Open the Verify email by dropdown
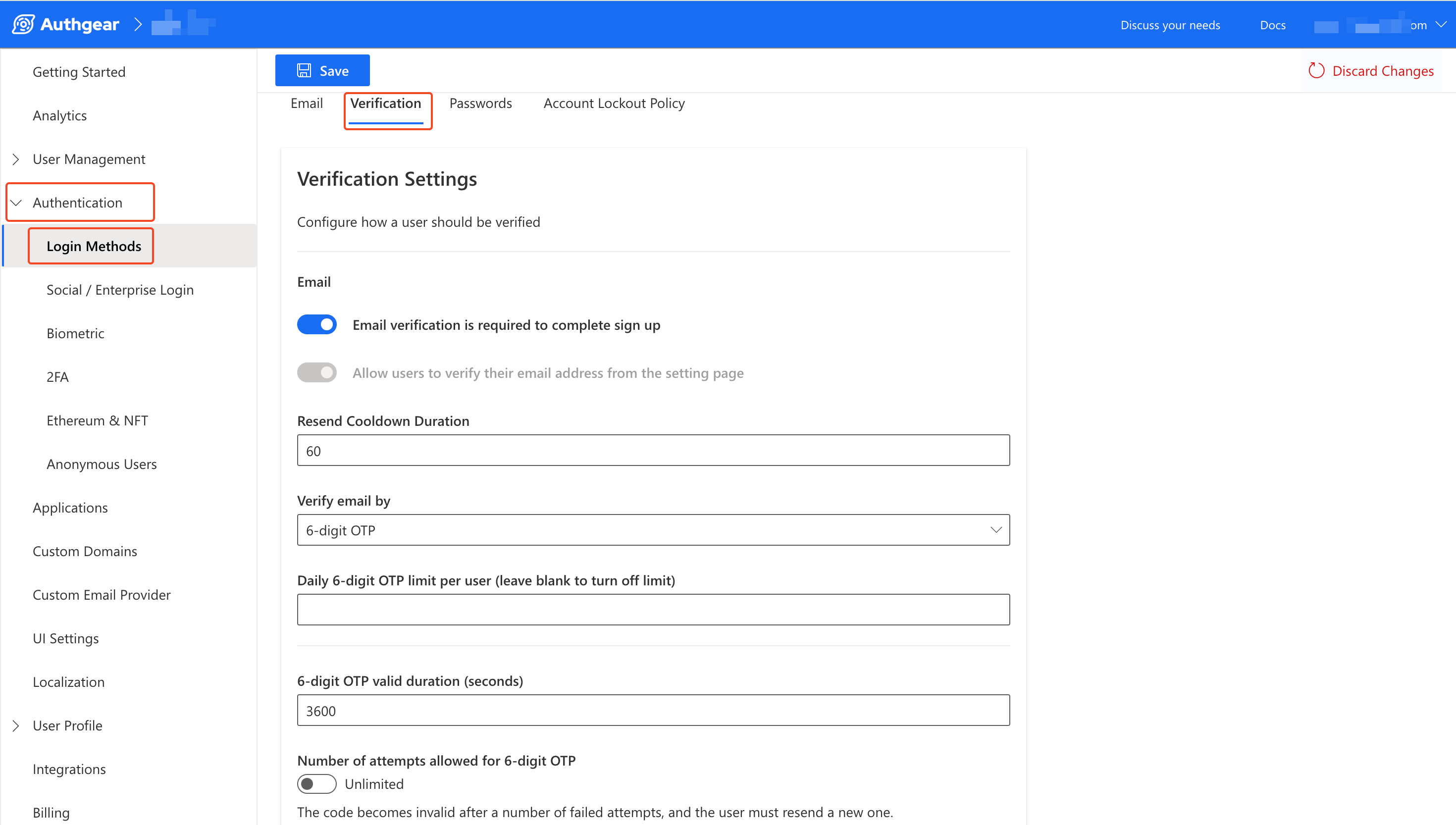 click(653, 530)
